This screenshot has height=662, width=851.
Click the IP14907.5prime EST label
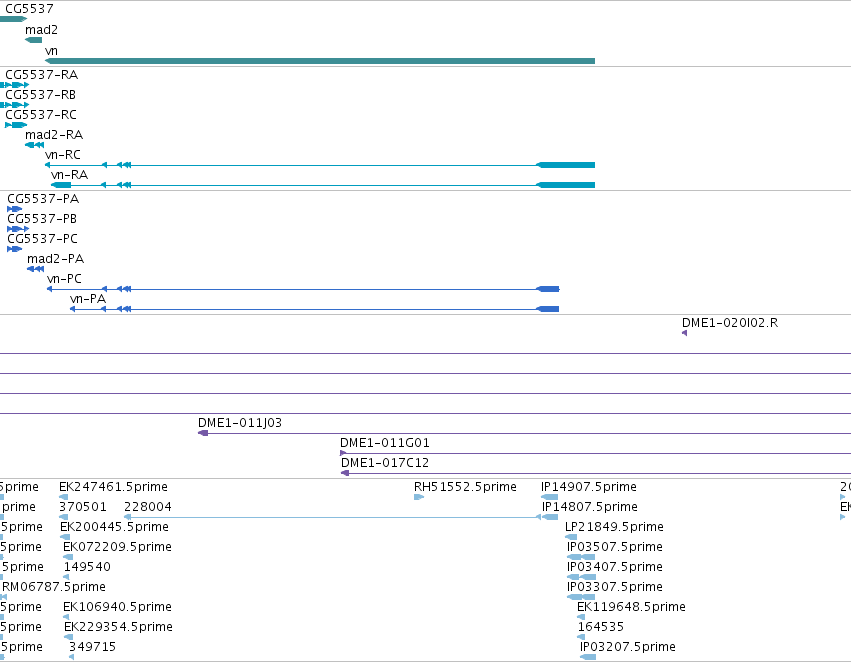point(589,487)
